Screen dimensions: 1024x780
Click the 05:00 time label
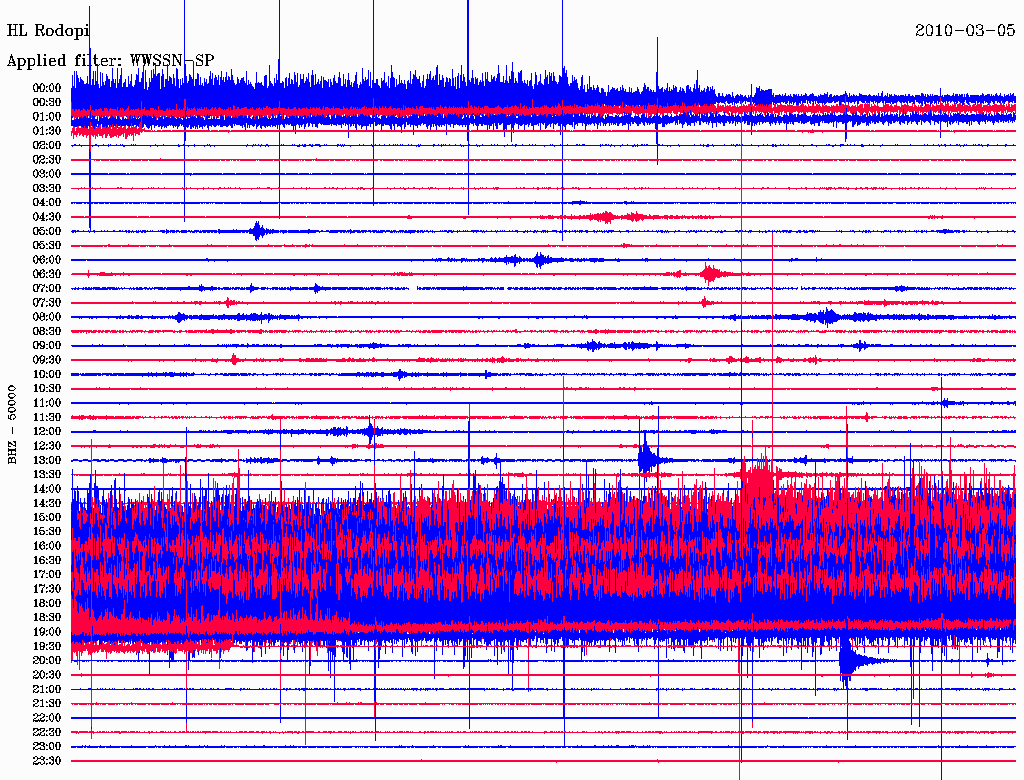point(47,231)
